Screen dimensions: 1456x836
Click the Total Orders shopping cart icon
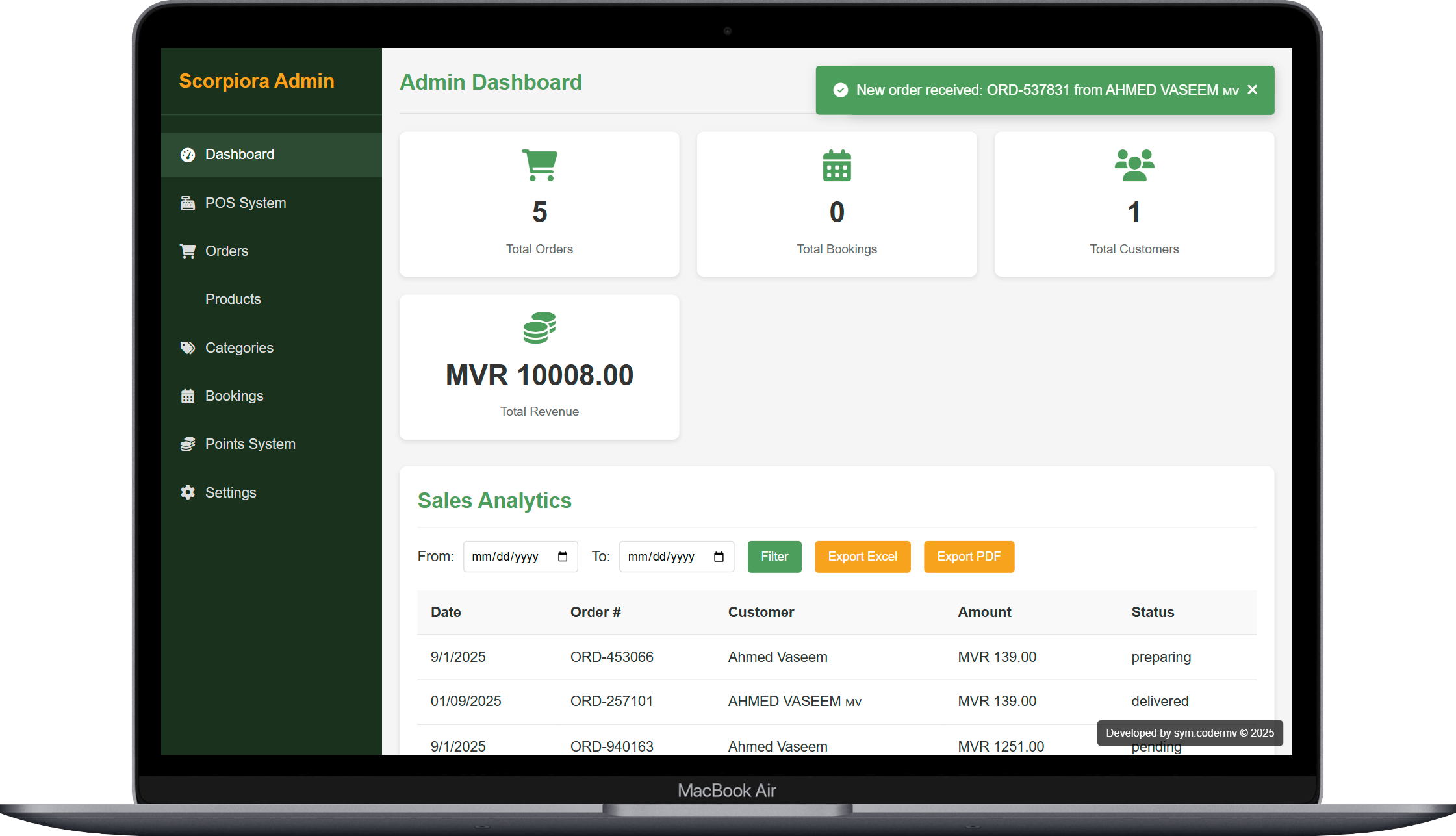539,165
